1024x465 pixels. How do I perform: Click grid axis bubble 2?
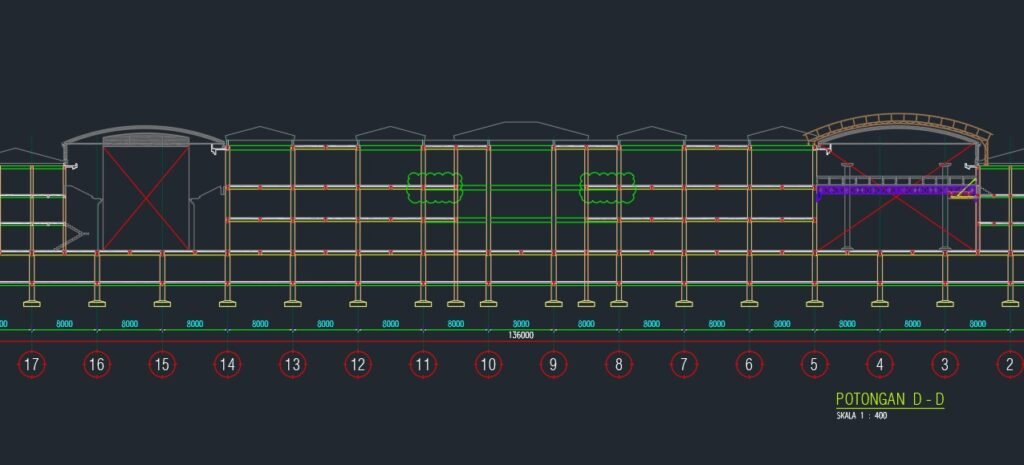click(x=1010, y=365)
